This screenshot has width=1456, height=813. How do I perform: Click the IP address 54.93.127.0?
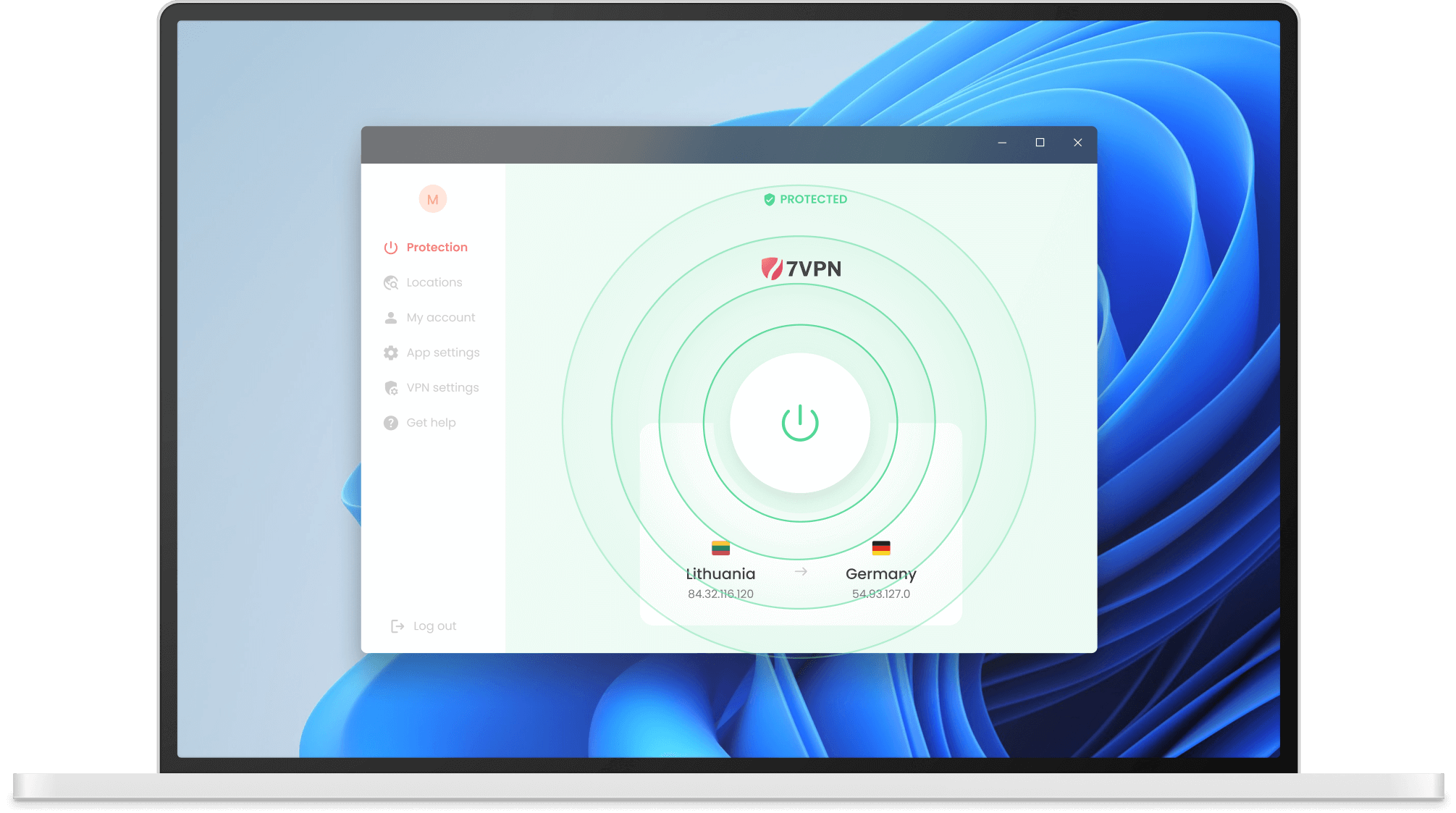point(881,594)
